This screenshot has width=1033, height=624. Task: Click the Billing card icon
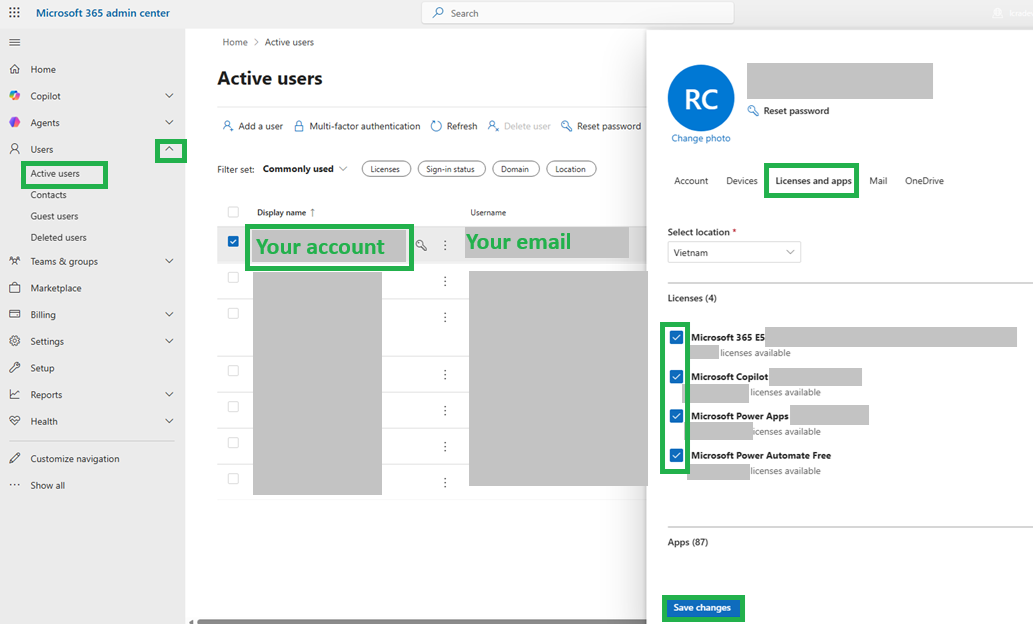[x=14, y=314]
